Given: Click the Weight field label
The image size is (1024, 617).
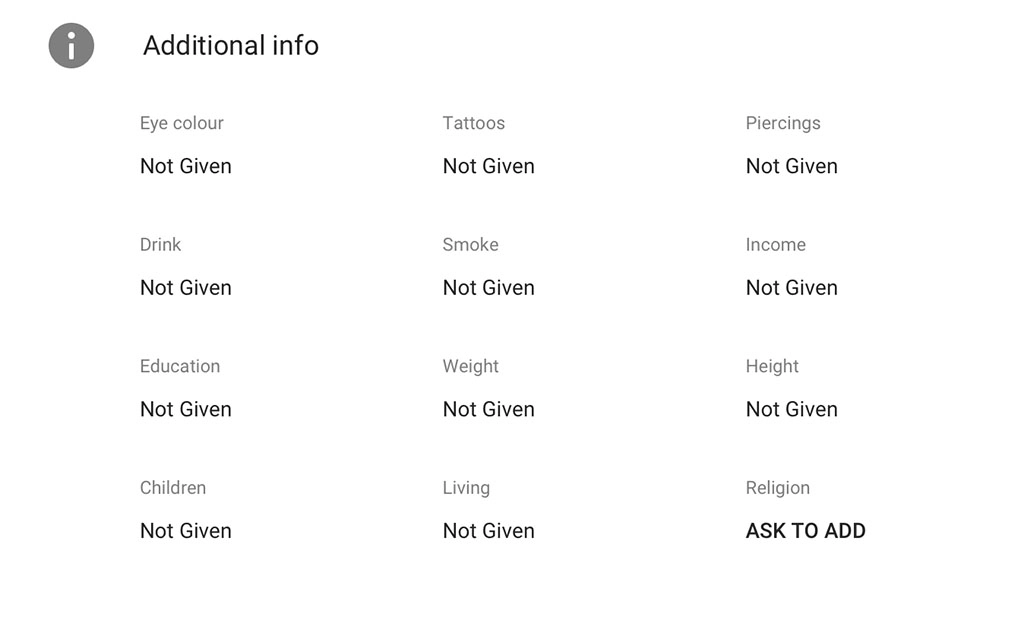Looking at the screenshot, I should (470, 366).
